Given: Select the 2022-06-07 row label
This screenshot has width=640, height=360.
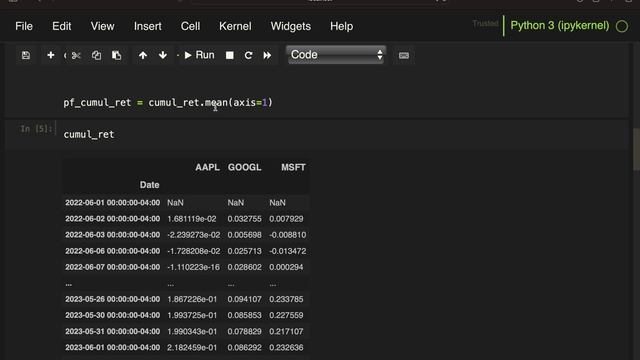Looking at the screenshot, I should [113, 267].
